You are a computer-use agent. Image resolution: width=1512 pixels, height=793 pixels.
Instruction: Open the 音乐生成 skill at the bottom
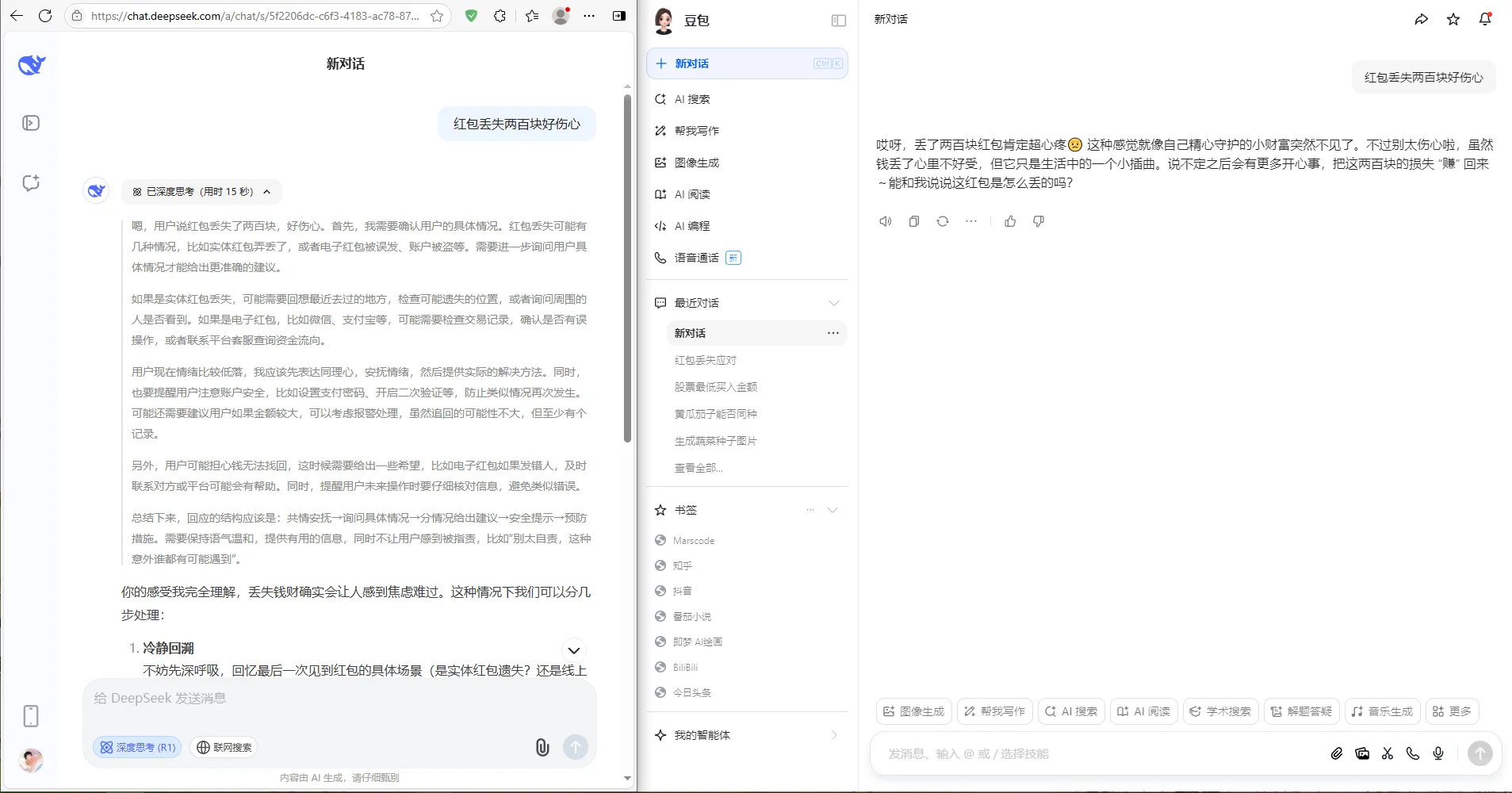(1382, 711)
